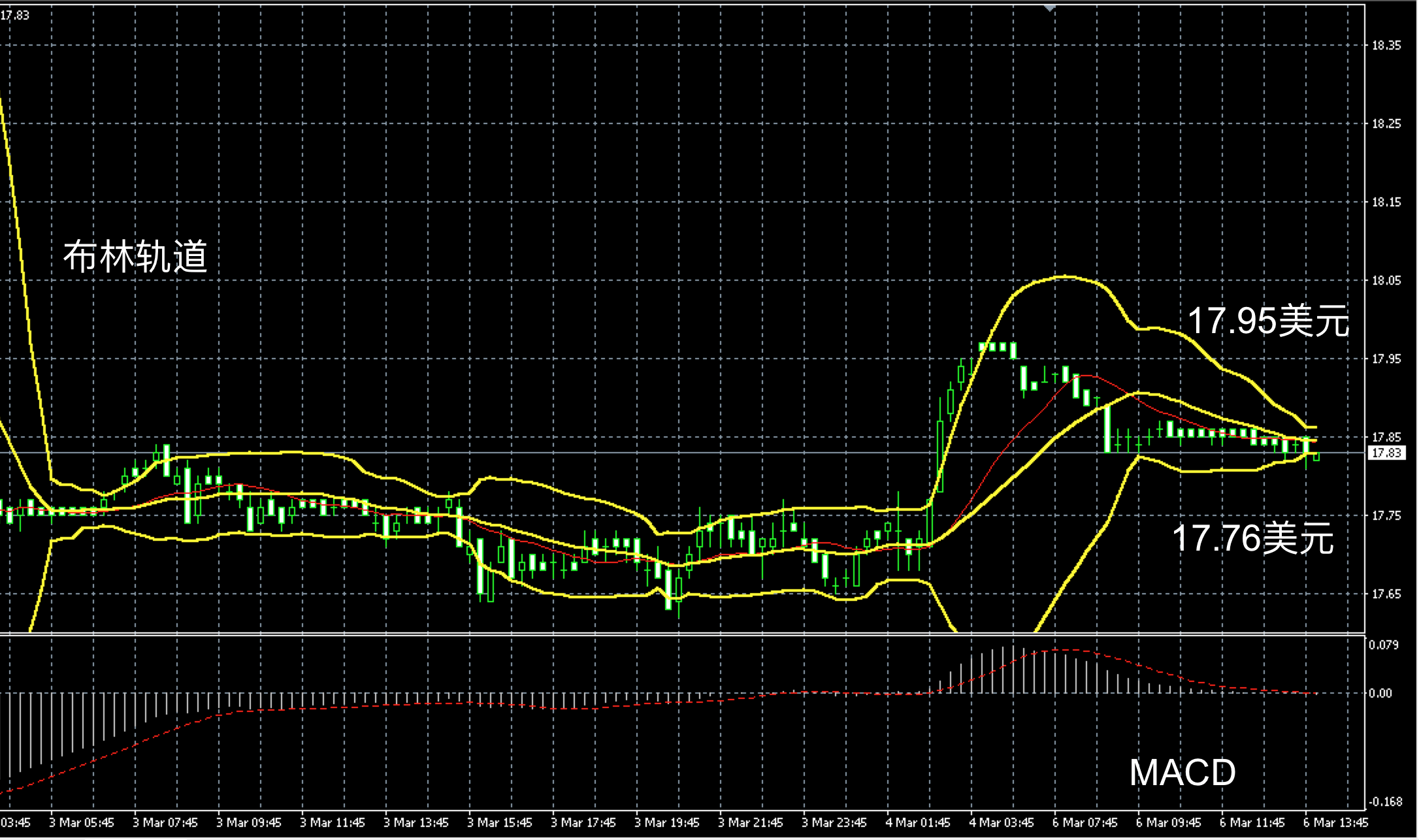
Task: Click the 17.76美元 annotation label
Action: click(x=1252, y=539)
